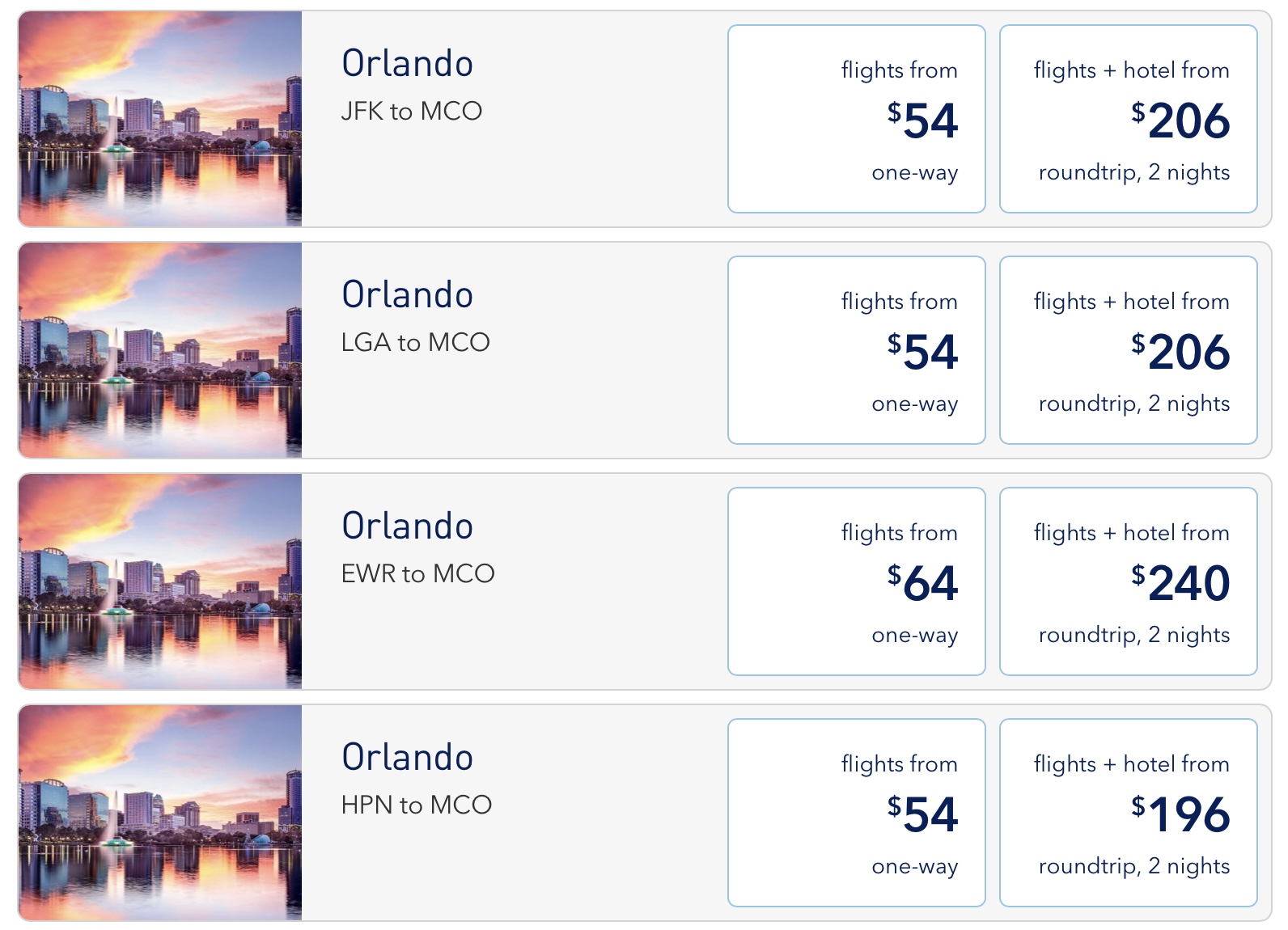Open Orlando heading above HPN to MCO
This screenshot has width=1288, height=930.
[407, 758]
